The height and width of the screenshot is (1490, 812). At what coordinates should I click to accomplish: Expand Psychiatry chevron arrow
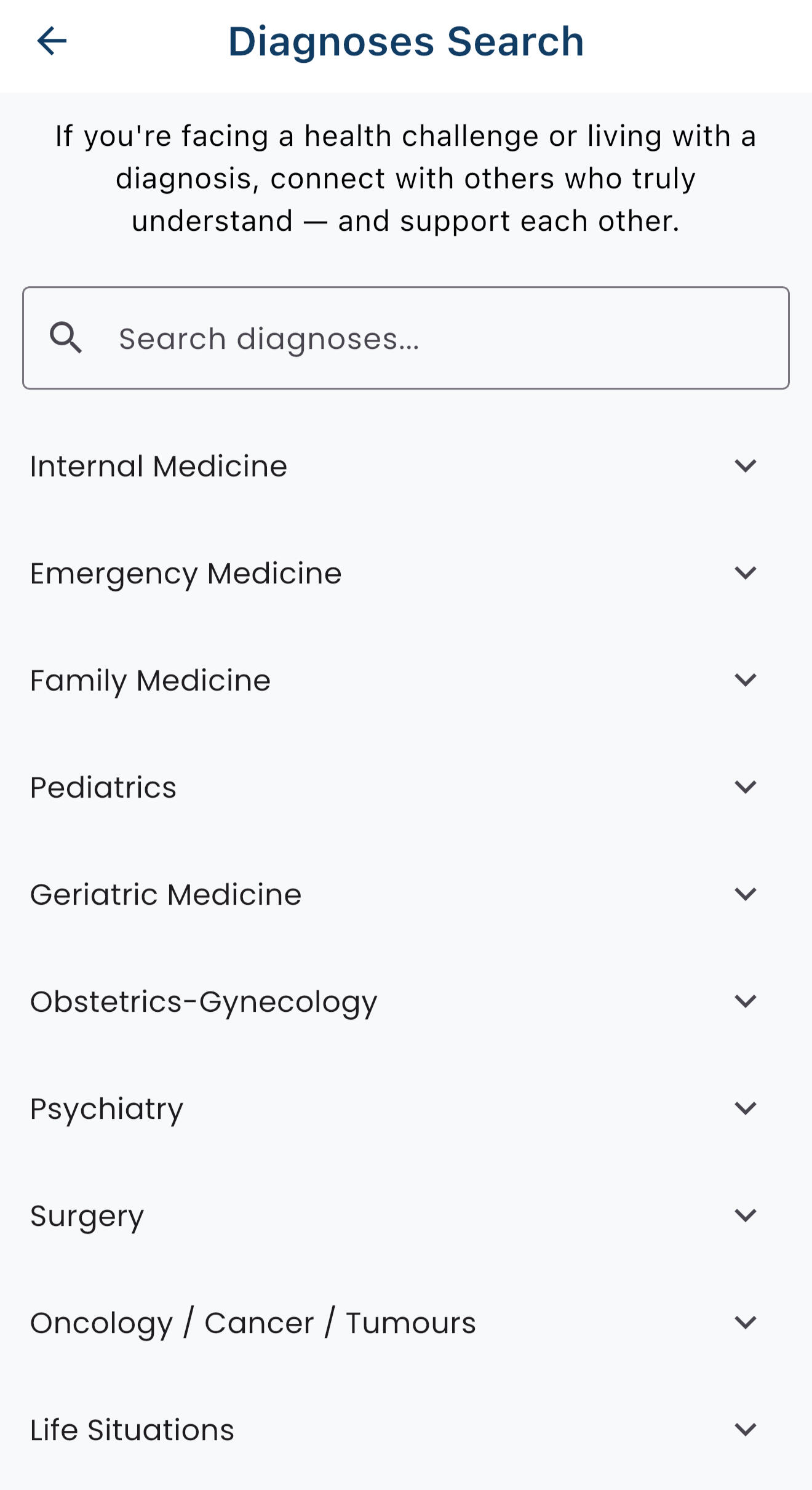[x=745, y=1108]
